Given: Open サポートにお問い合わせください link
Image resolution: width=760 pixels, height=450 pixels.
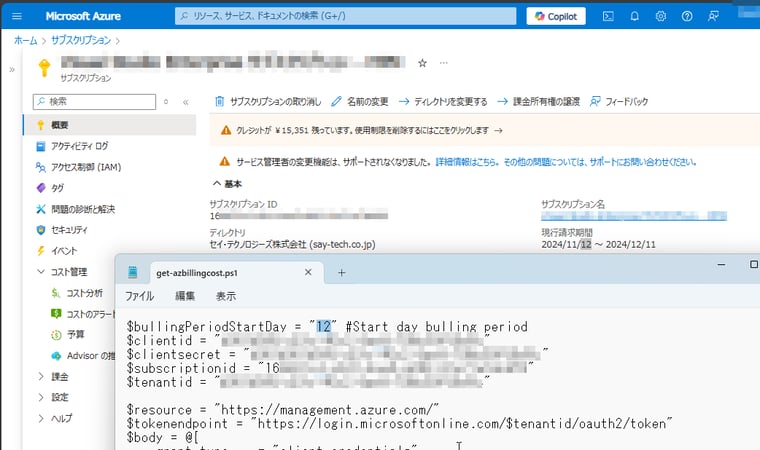Looking at the screenshot, I should click(643, 162).
